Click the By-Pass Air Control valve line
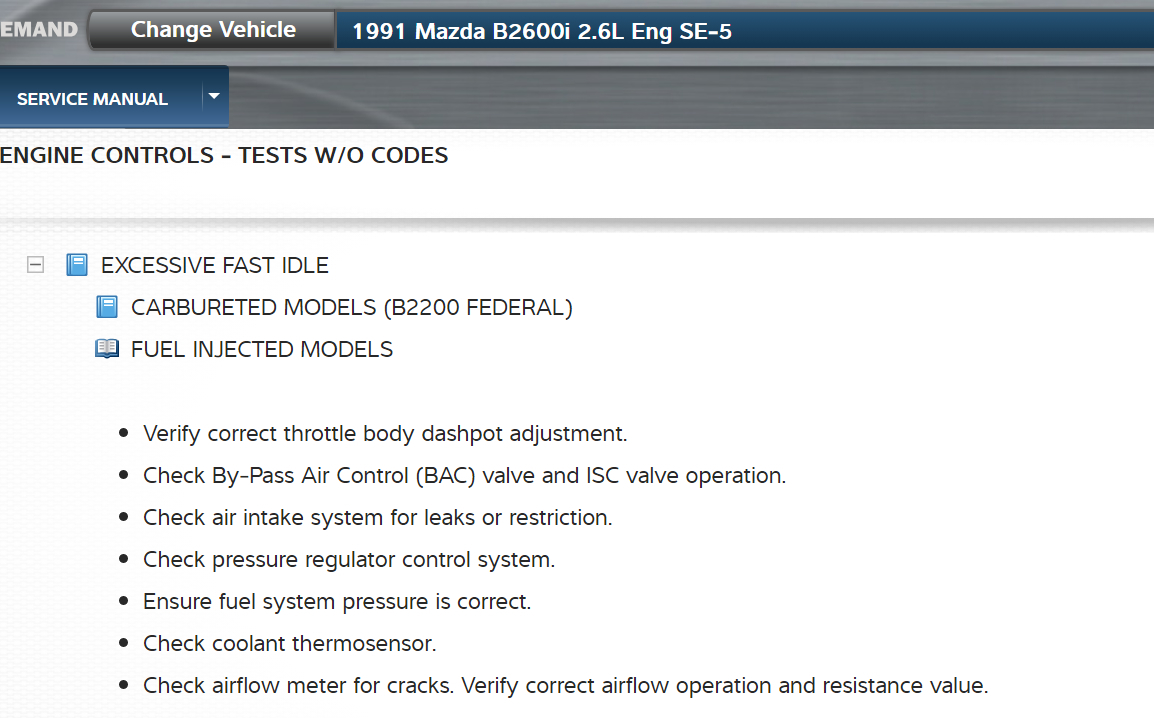 point(464,476)
